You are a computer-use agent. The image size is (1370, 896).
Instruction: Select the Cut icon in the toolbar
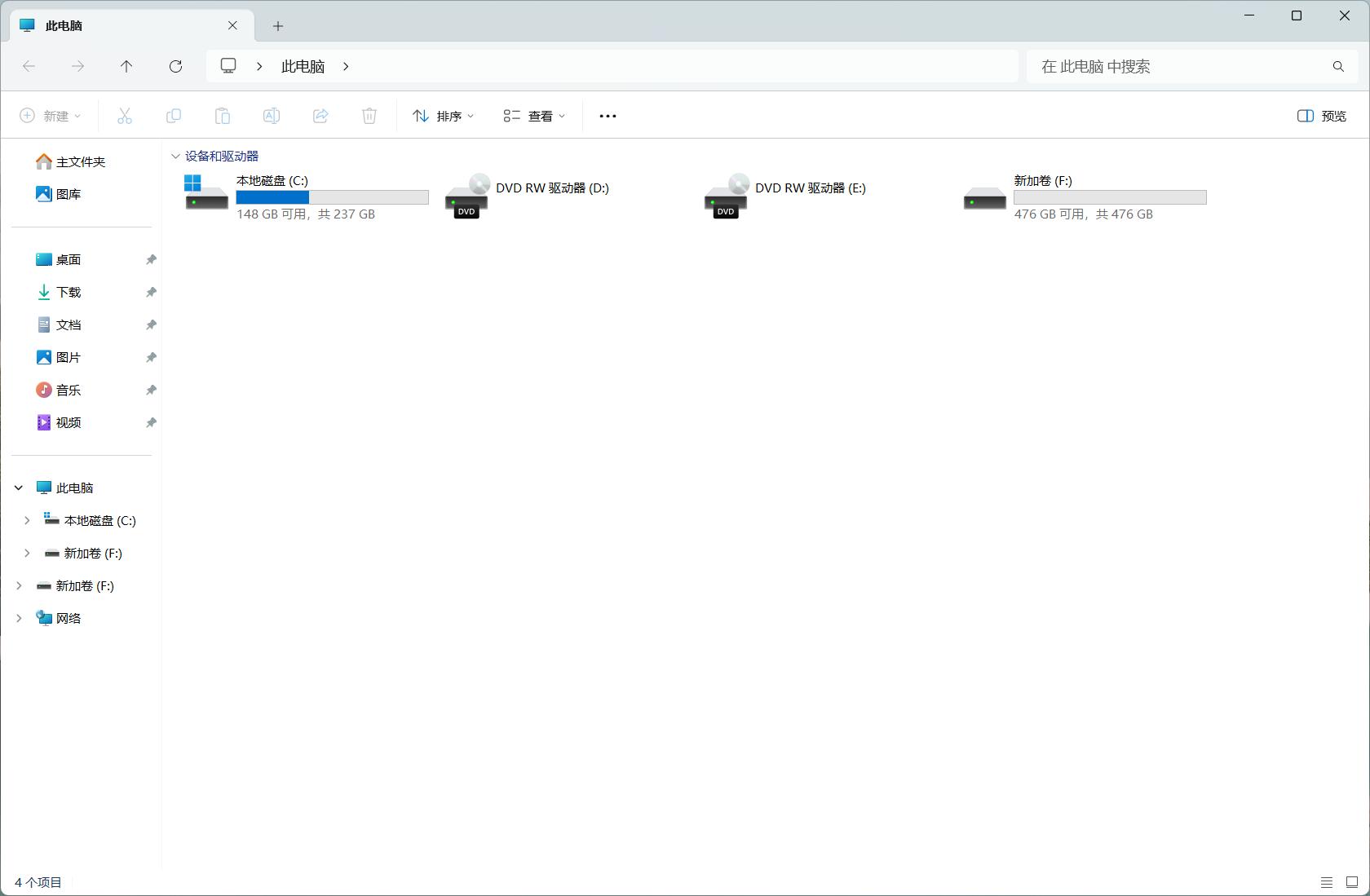click(x=124, y=116)
